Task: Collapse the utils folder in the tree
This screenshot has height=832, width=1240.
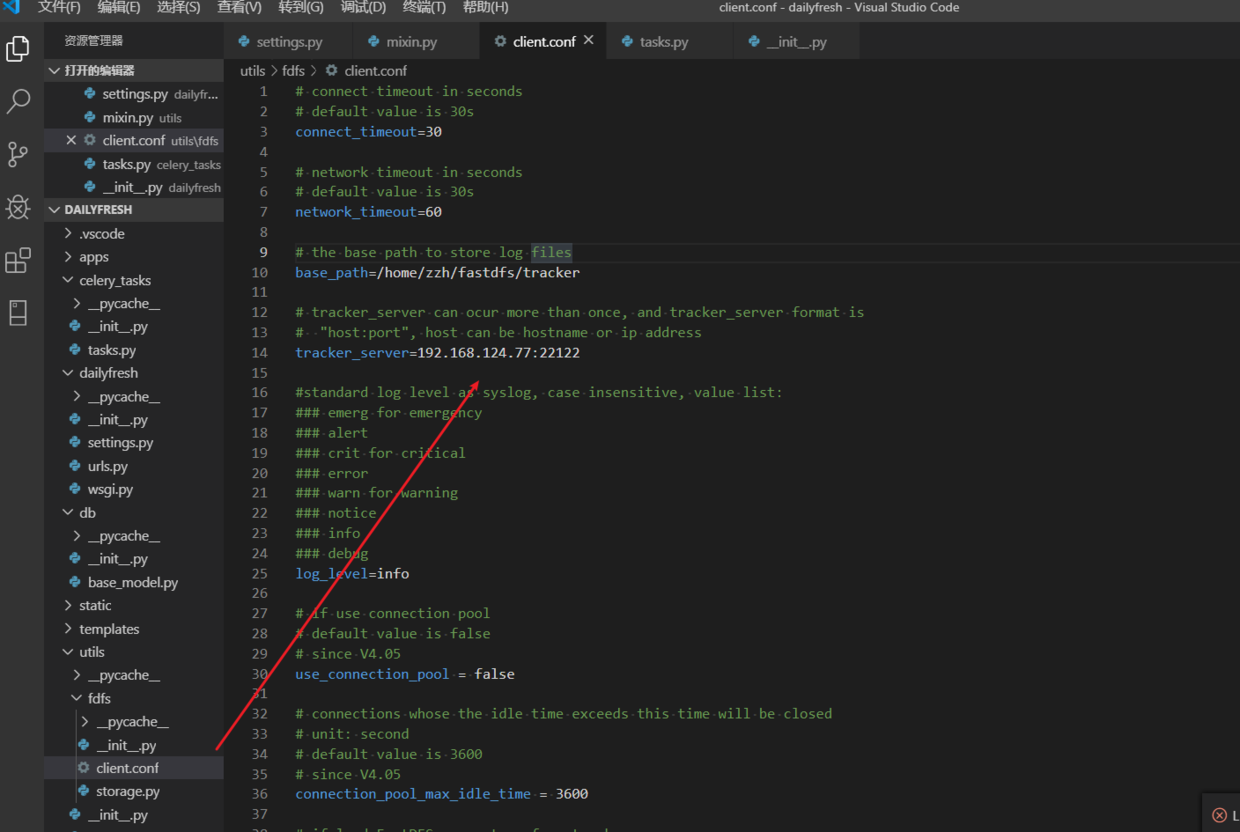Action: (x=134, y=652)
